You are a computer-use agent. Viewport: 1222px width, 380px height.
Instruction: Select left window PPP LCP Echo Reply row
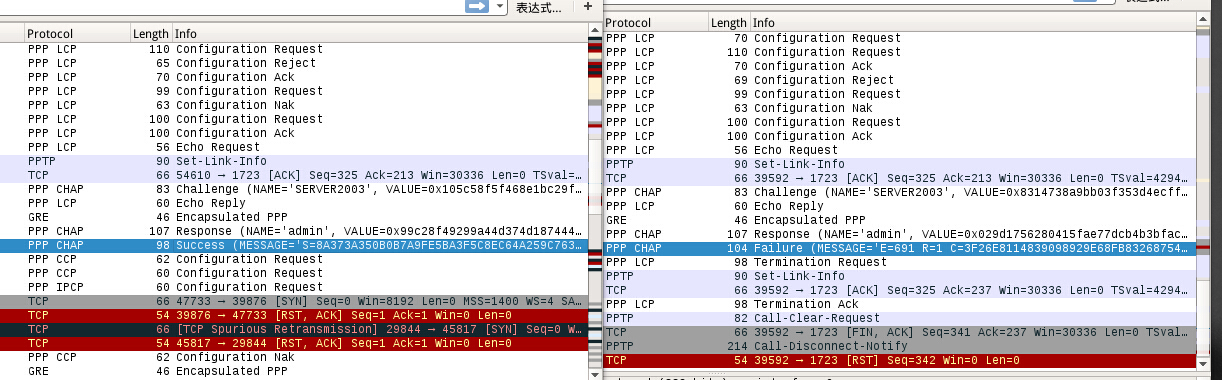coord(294,203)
